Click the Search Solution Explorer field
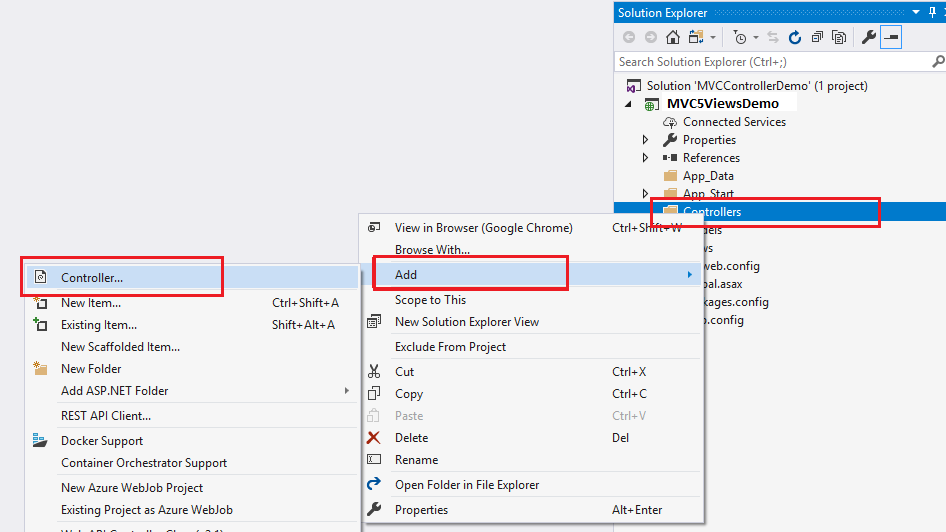 point(774,62)
